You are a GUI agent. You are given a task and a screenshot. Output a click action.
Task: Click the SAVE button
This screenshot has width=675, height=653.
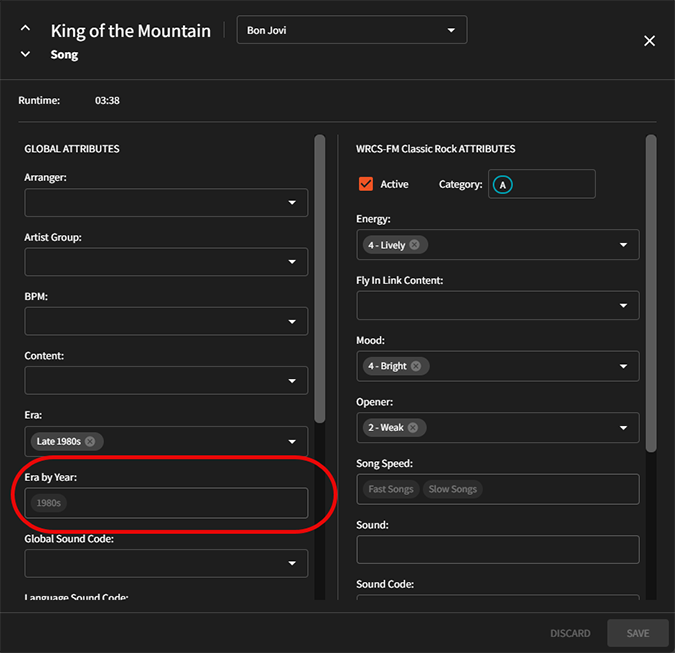(x=638, y=633)
